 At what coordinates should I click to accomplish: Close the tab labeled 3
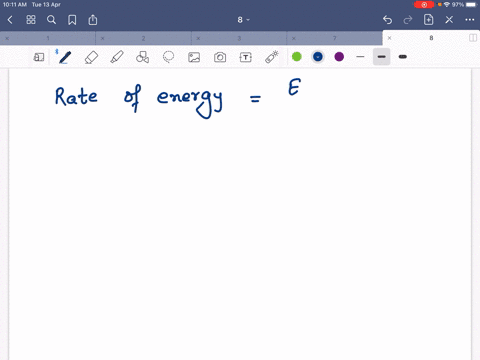(198, 38)
